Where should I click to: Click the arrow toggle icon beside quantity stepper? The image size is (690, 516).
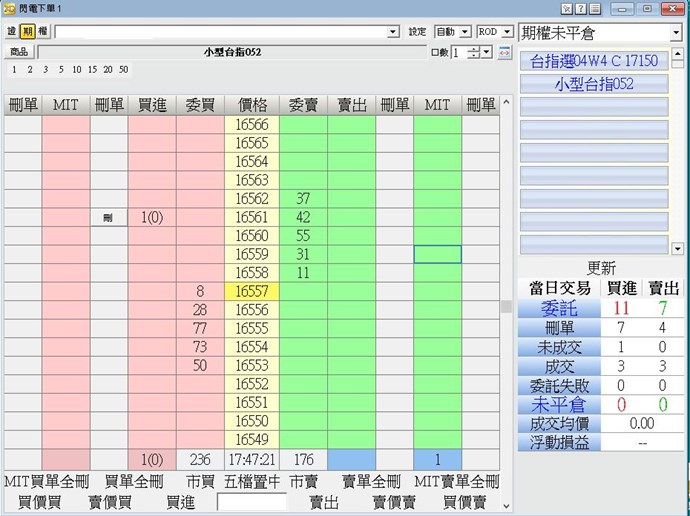[x=504, y=52]
